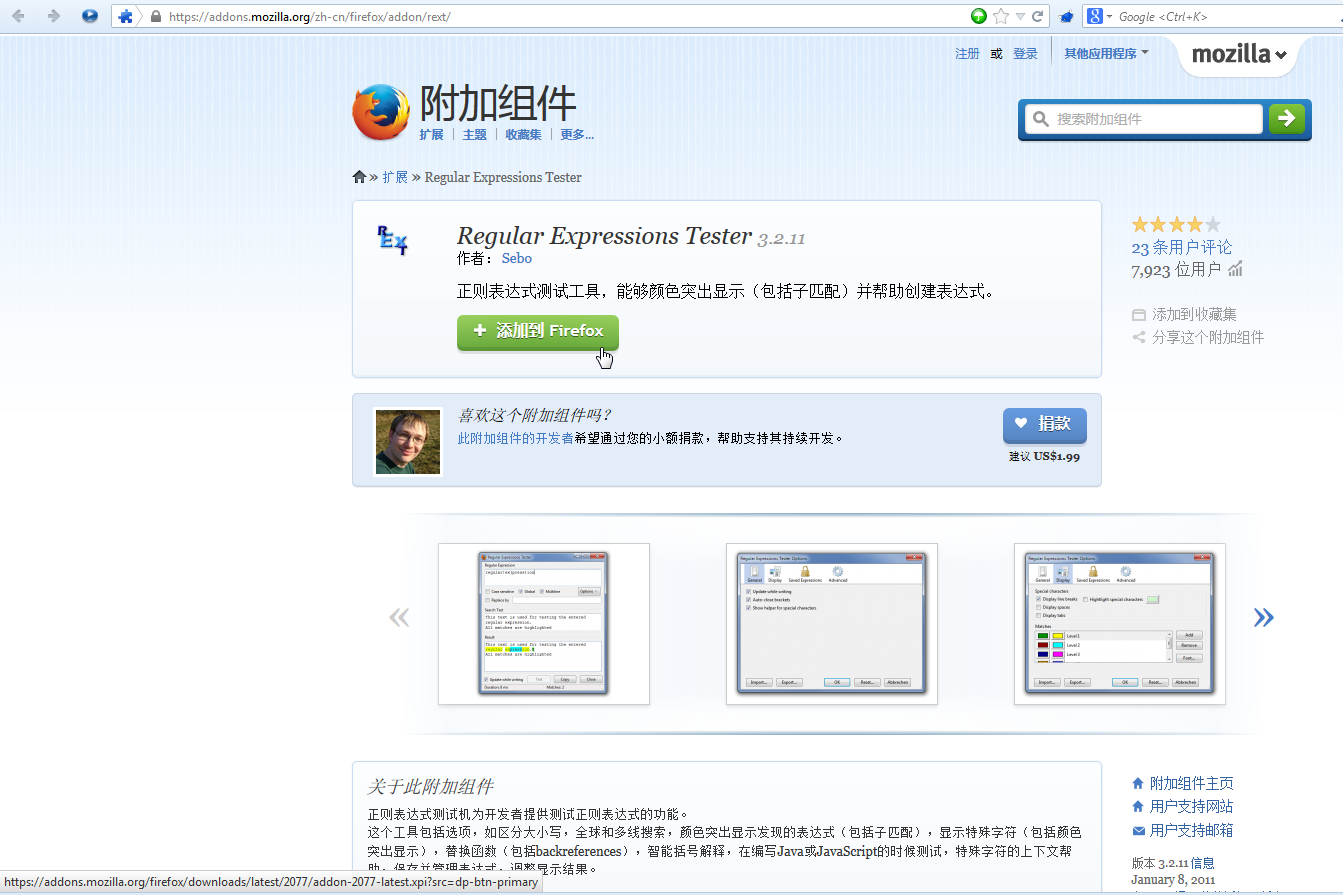Click the statistics chart icon beside user count
This screenshot has width=1343, height=895.
1235,269
